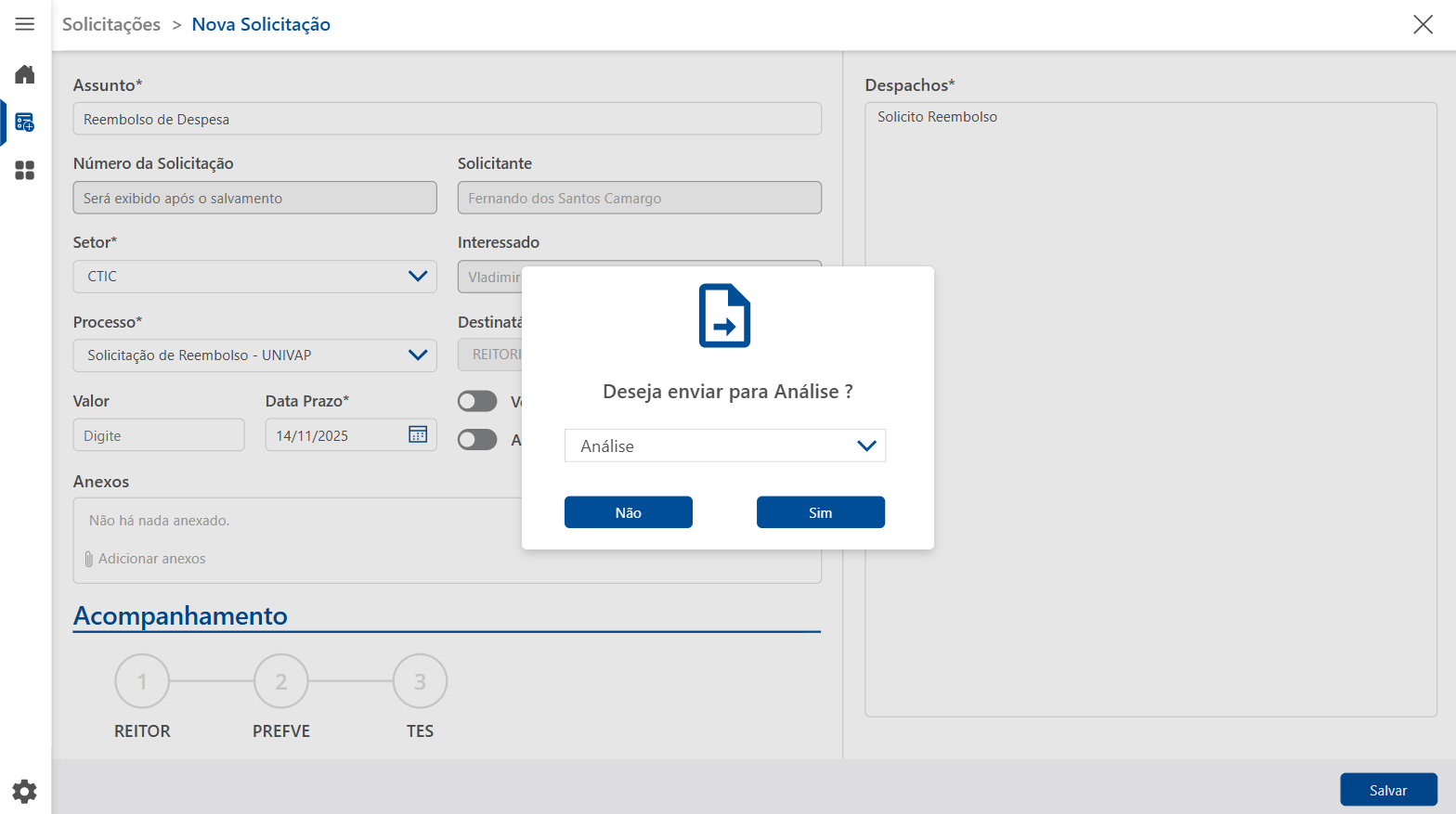Open the Data Prazo calendar picker icon
The width and height of the screenshot is (1456, 814).
click(x=418, y=434)
